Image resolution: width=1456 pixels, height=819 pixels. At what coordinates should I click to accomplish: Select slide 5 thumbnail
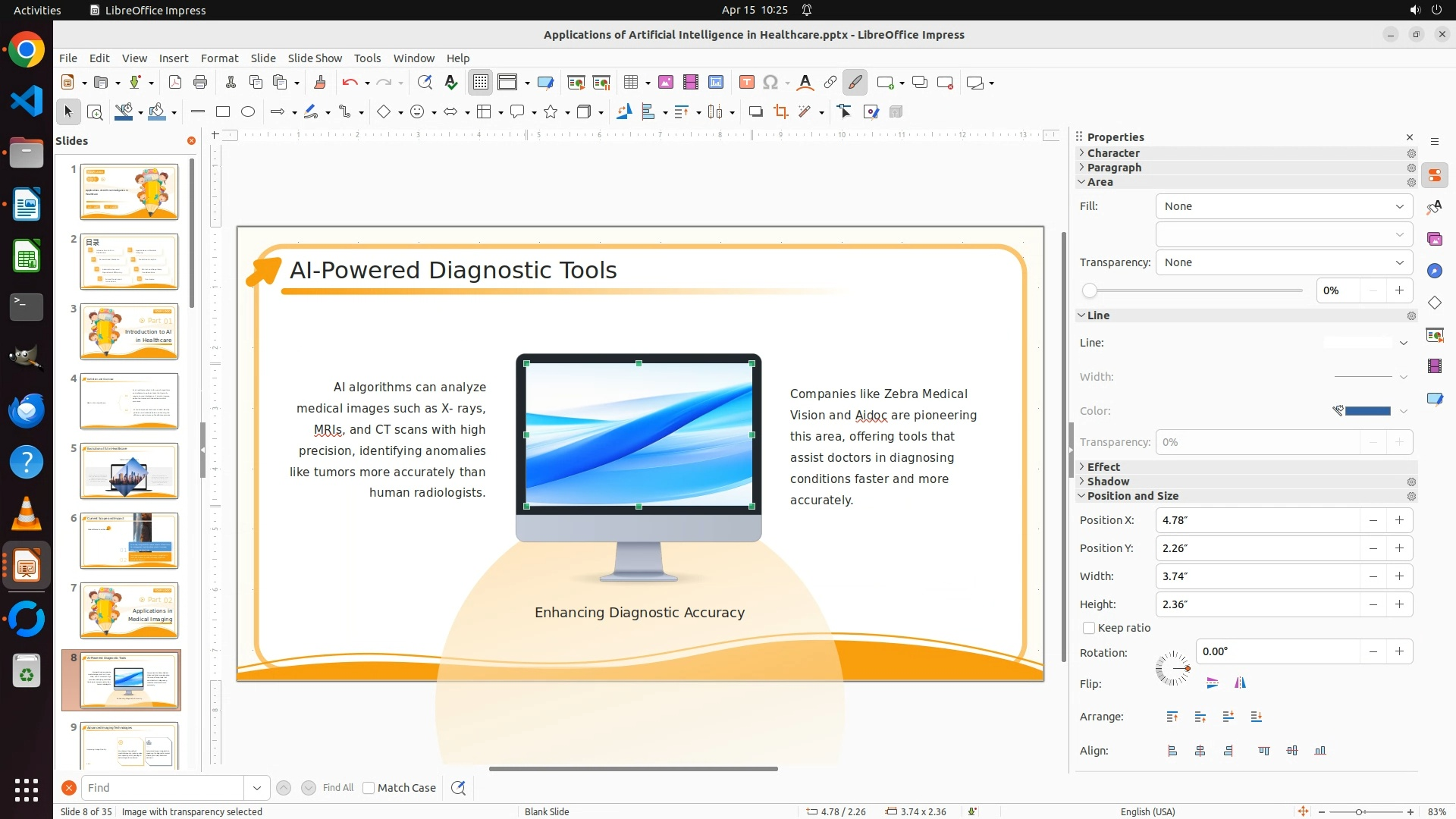click(129, 471)
